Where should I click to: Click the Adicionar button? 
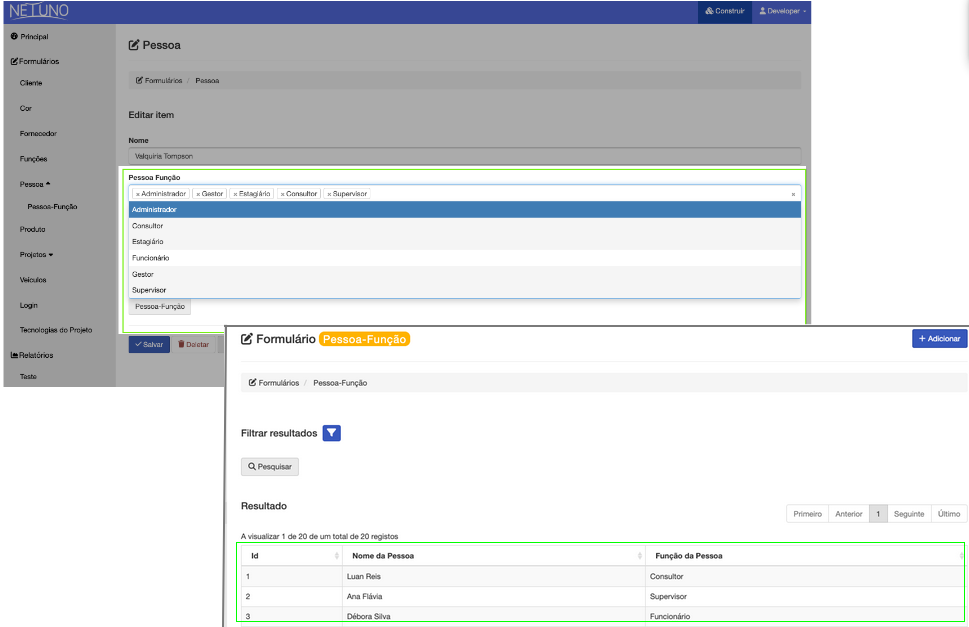coord(939,339)
